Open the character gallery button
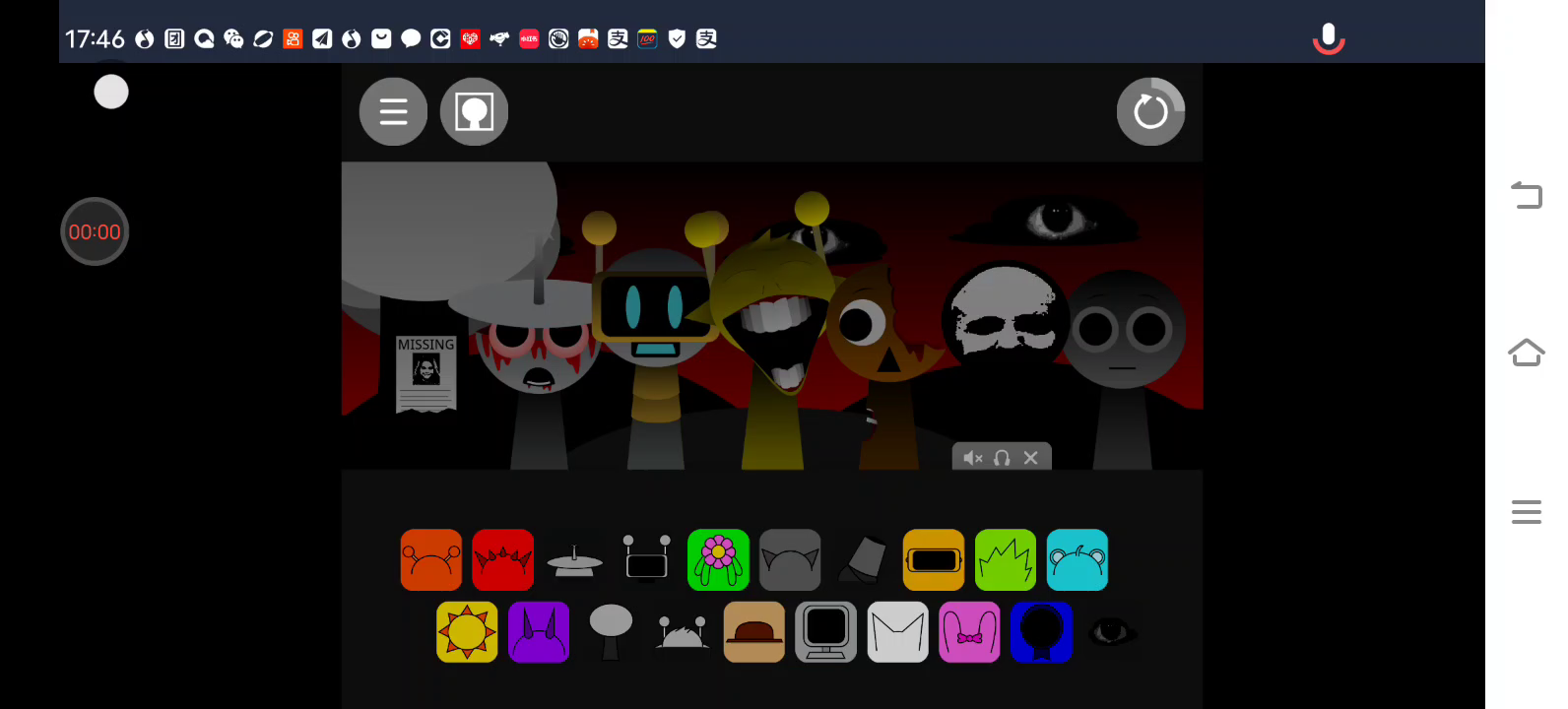The width and height of the screenshot is (1568, 709). 474,111
